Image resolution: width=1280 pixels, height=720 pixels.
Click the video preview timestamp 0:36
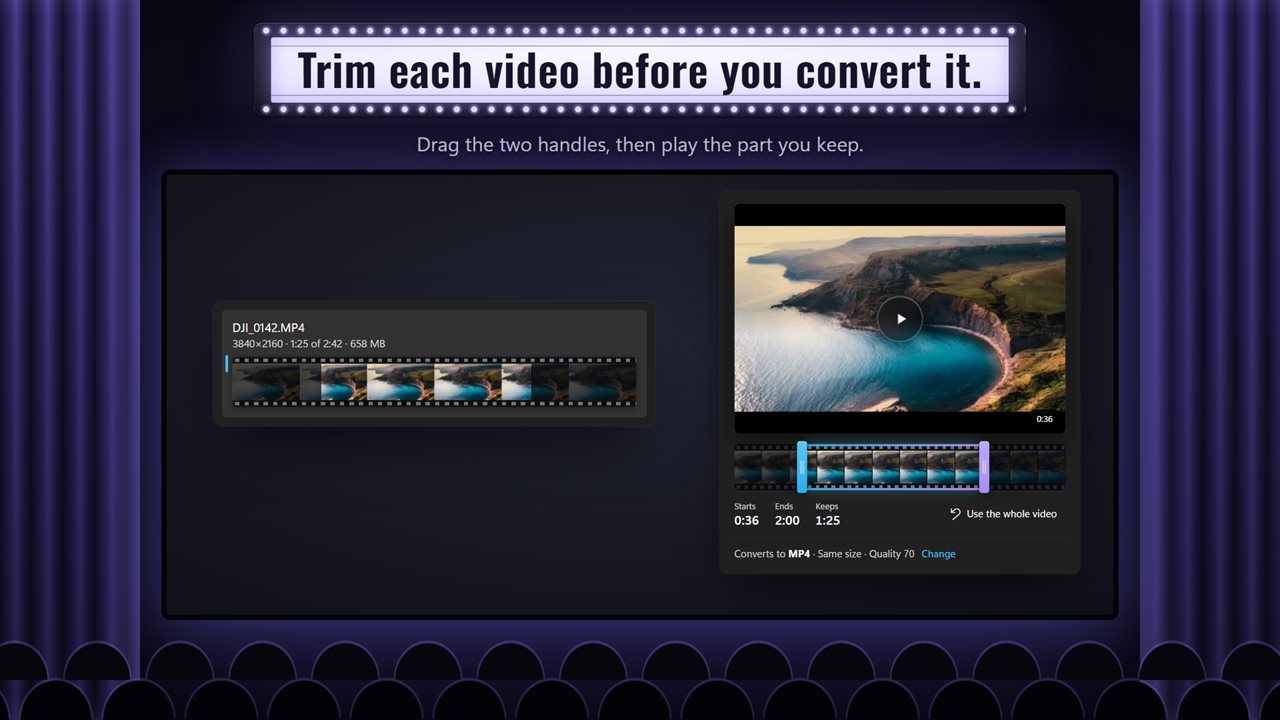[1044, 419]
